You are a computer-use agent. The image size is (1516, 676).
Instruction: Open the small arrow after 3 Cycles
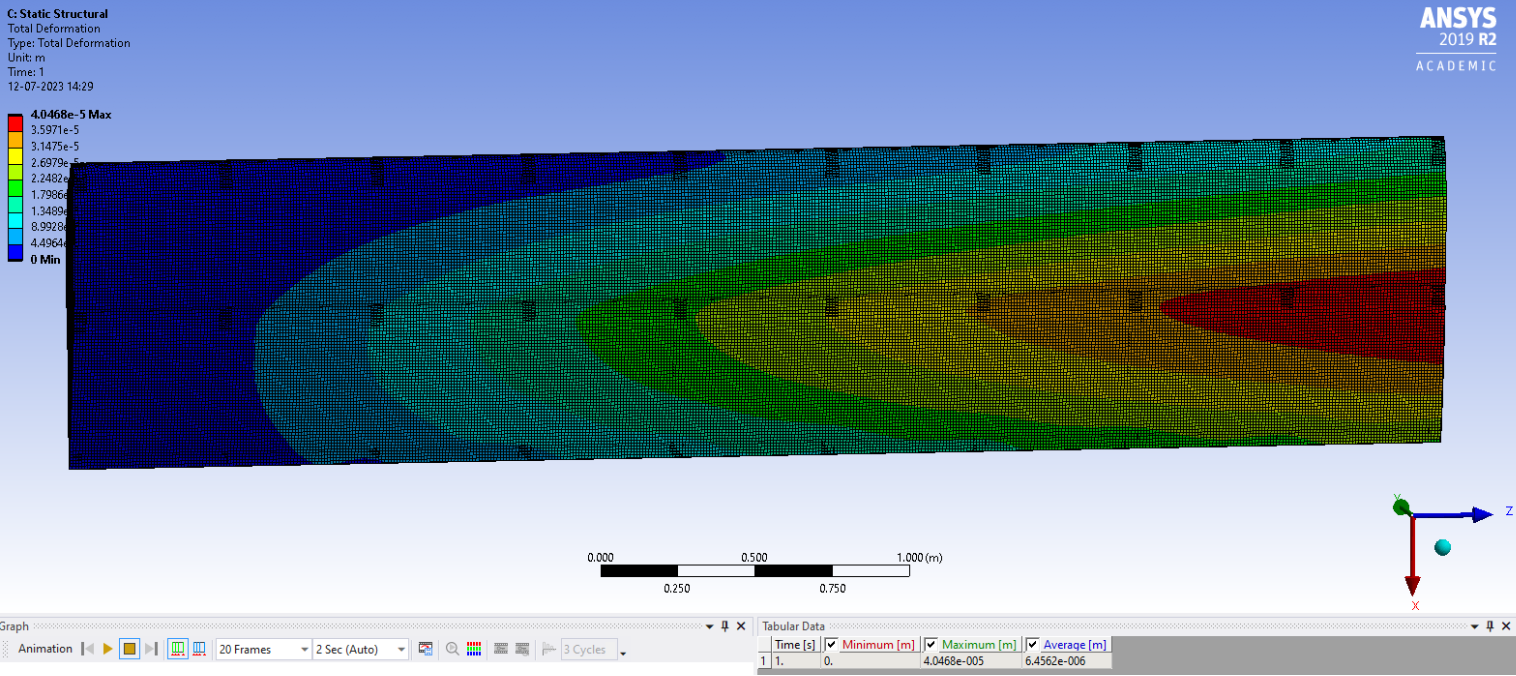tap(623, 653)
